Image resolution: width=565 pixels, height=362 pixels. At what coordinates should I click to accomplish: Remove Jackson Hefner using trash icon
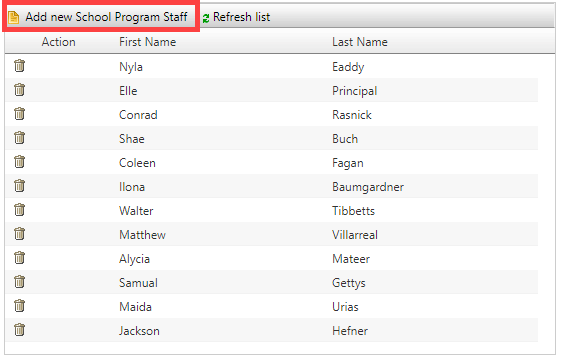click(19, 330)
